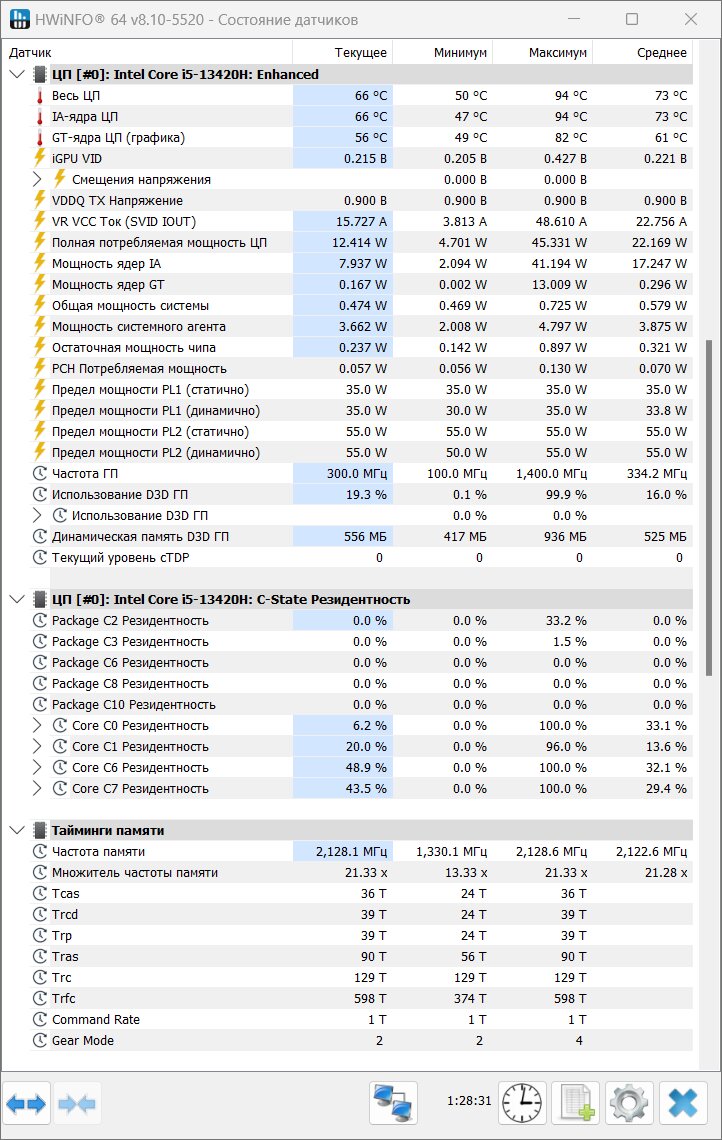
Task: Click current GPU usage value 19.3 %
Action: pos(366,494)
